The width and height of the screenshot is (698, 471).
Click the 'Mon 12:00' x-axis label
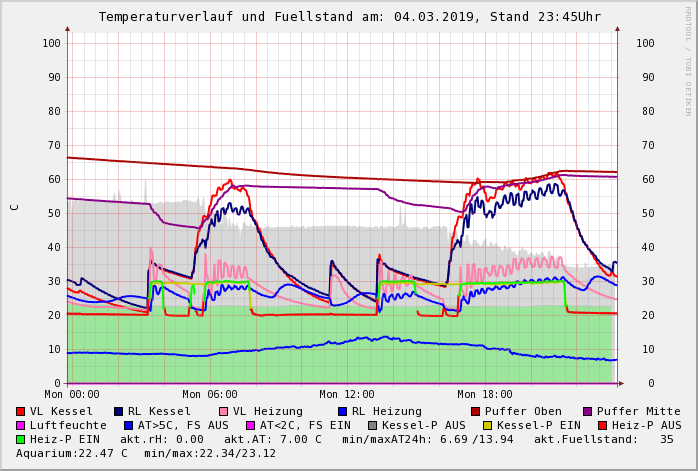coord(347,395)
